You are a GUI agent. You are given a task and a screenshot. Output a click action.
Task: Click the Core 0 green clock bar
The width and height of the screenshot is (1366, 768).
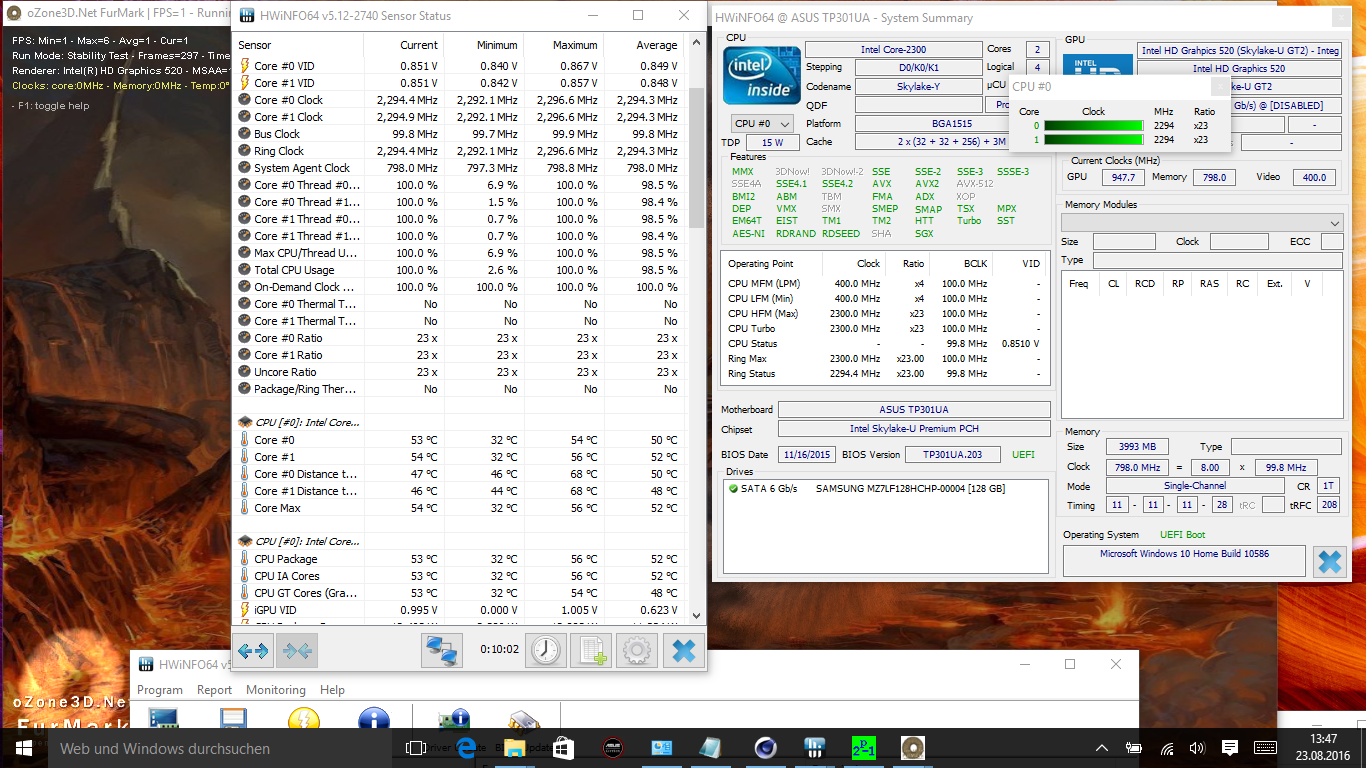coord(1093,126)
